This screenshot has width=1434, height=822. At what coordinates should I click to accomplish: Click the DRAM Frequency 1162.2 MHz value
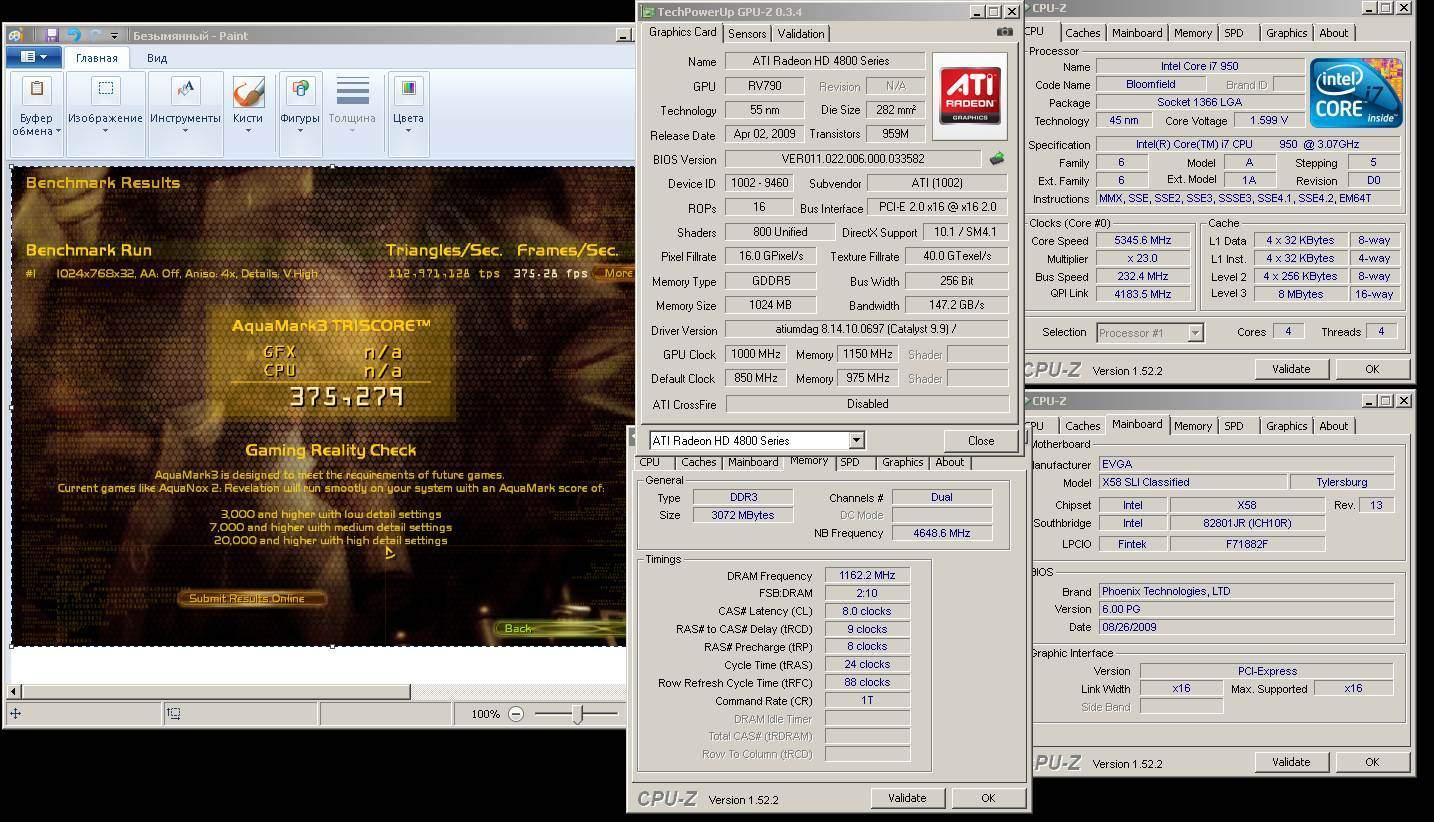[867, 576]
